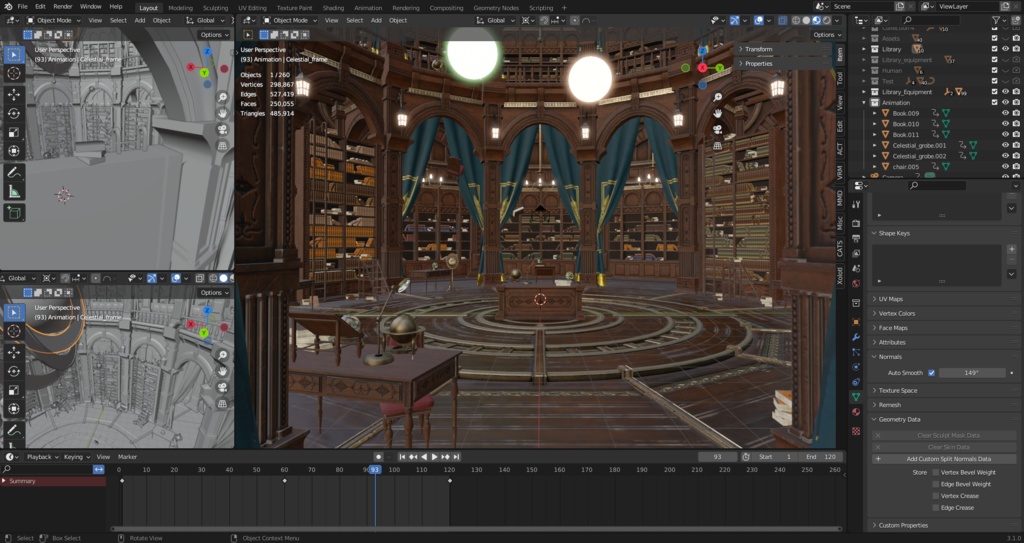Switch to the Sculpting workspace tab

tap(216, 7)
